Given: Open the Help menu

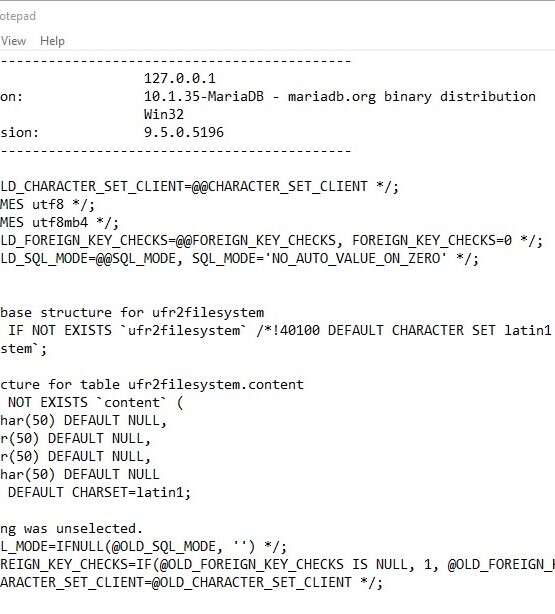Looking at the screenshot, I should pyautogui.click(x=52, y=41).
